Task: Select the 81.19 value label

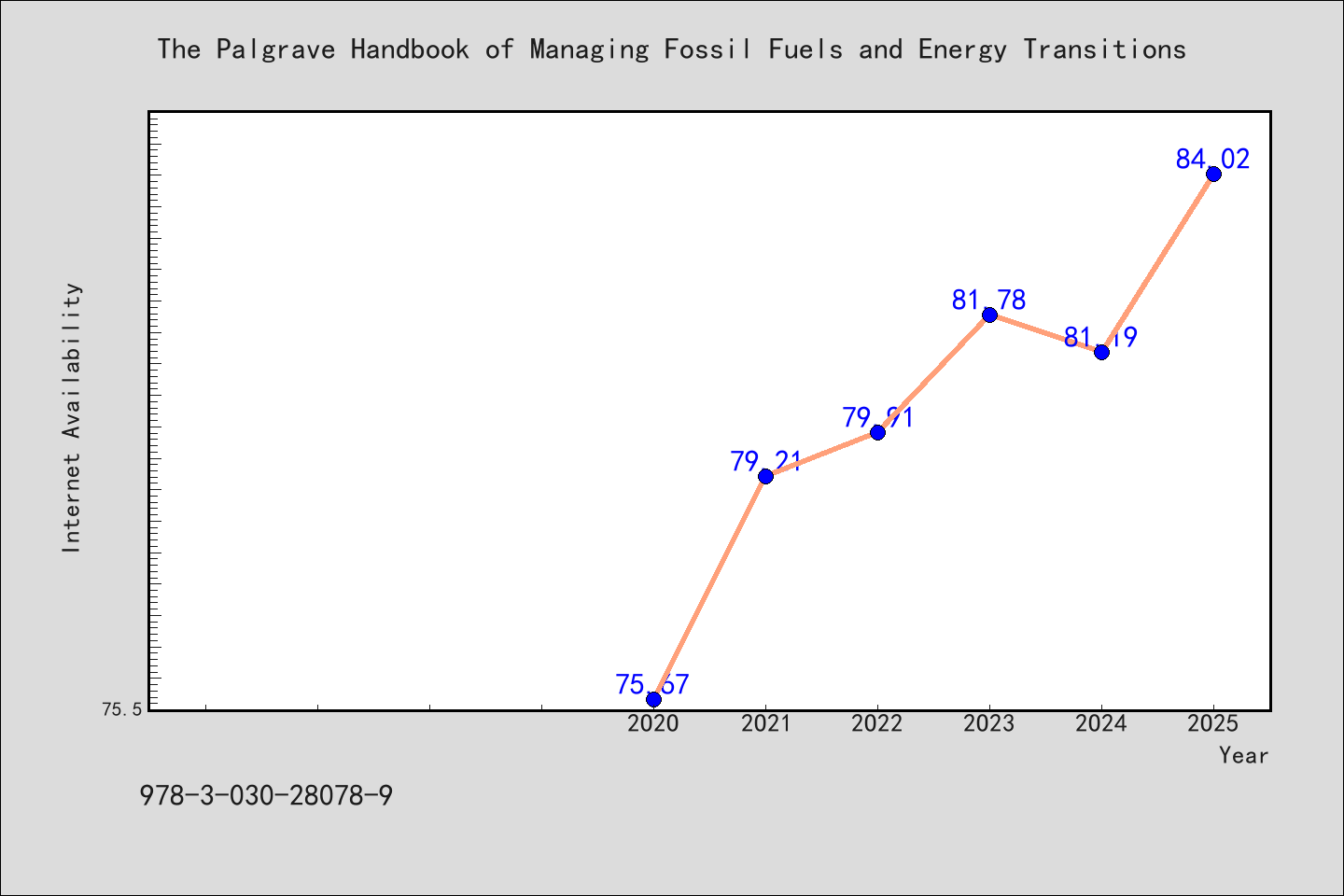Action: click(1100, 337)
